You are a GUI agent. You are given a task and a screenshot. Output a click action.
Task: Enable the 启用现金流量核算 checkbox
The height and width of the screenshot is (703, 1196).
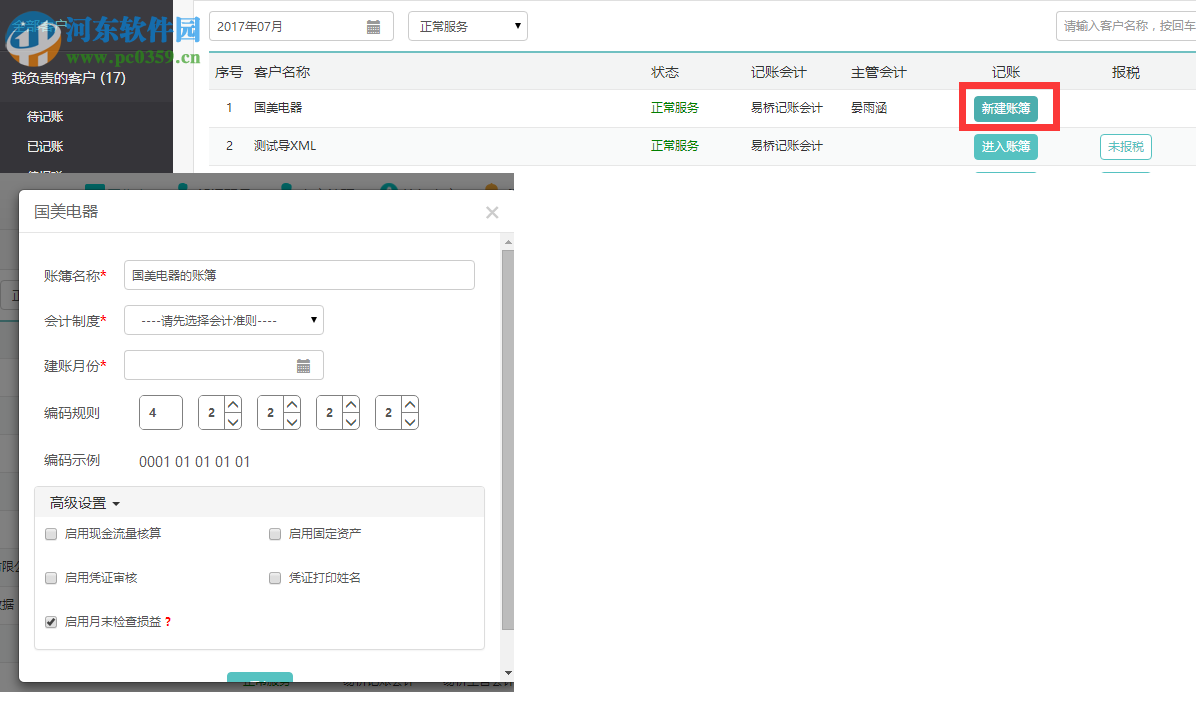pyautogui.click(x=50, y=534)
